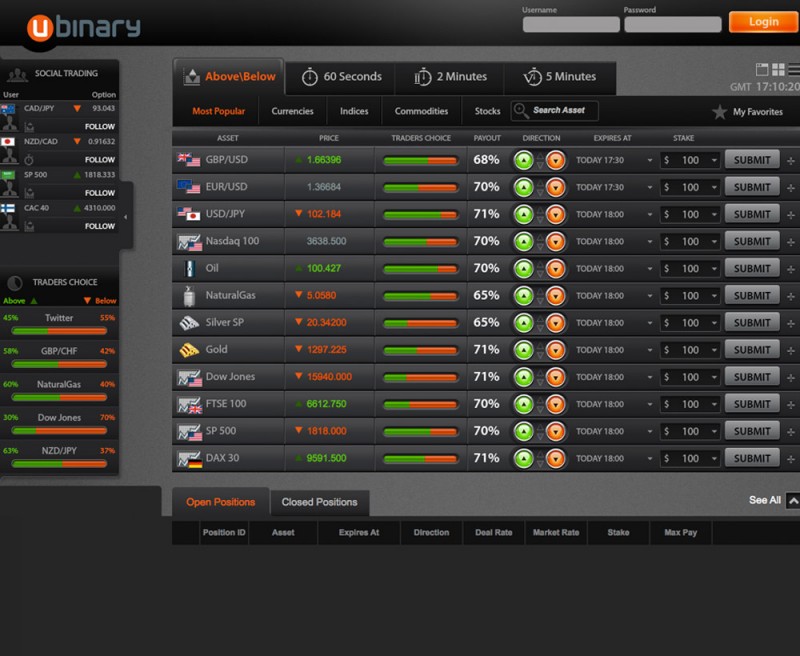Open expiry dropdown for Oil row
The height and width of the screenshot is (656, 800).
click(649, 268)
